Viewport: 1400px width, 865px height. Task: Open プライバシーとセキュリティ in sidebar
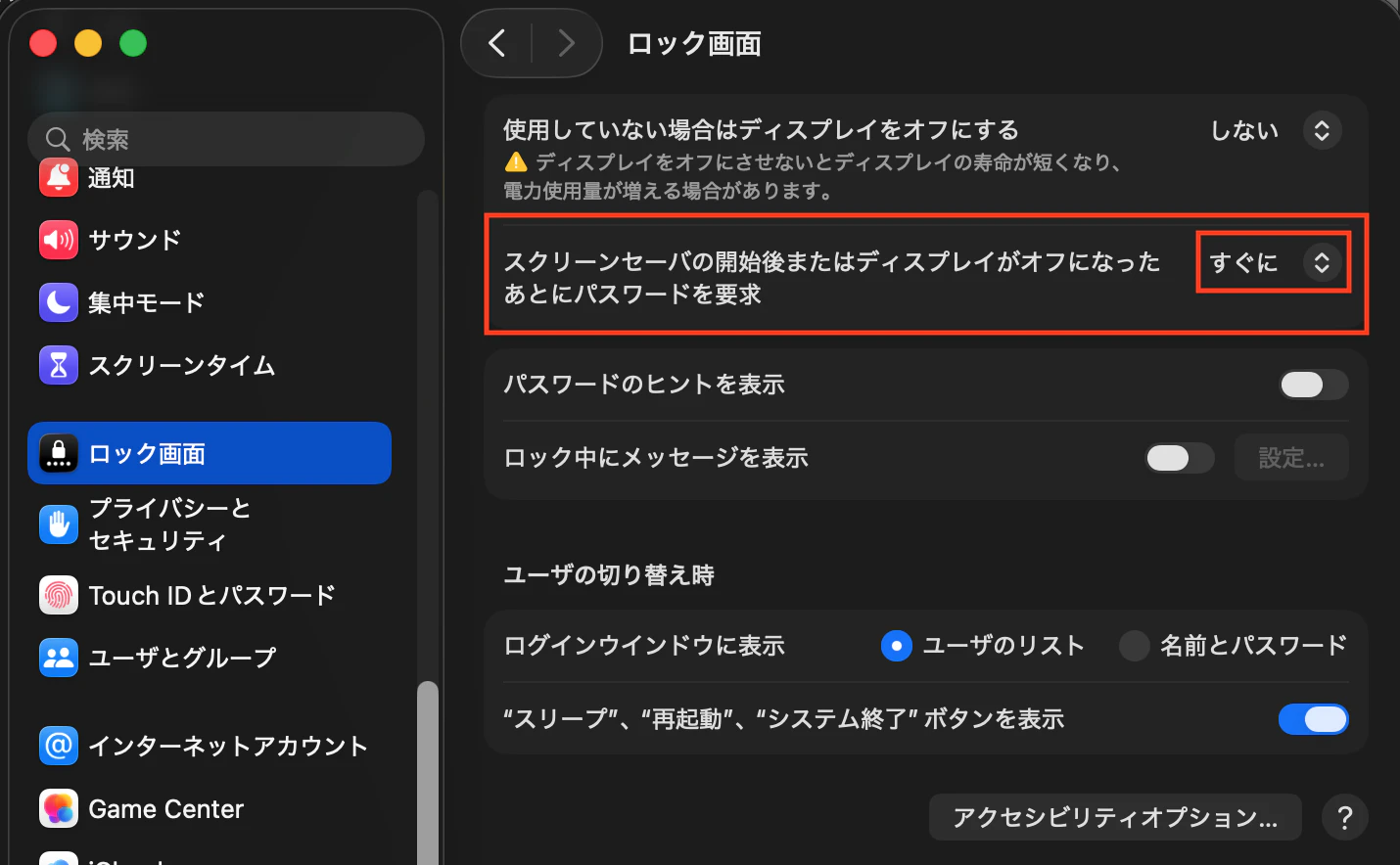pos(210,524)
